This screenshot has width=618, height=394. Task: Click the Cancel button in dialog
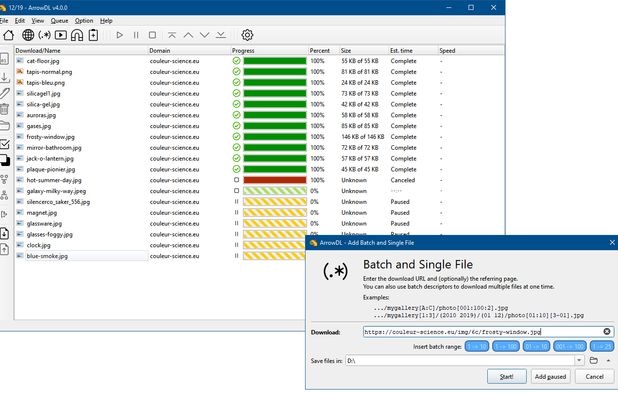[594, 377]
